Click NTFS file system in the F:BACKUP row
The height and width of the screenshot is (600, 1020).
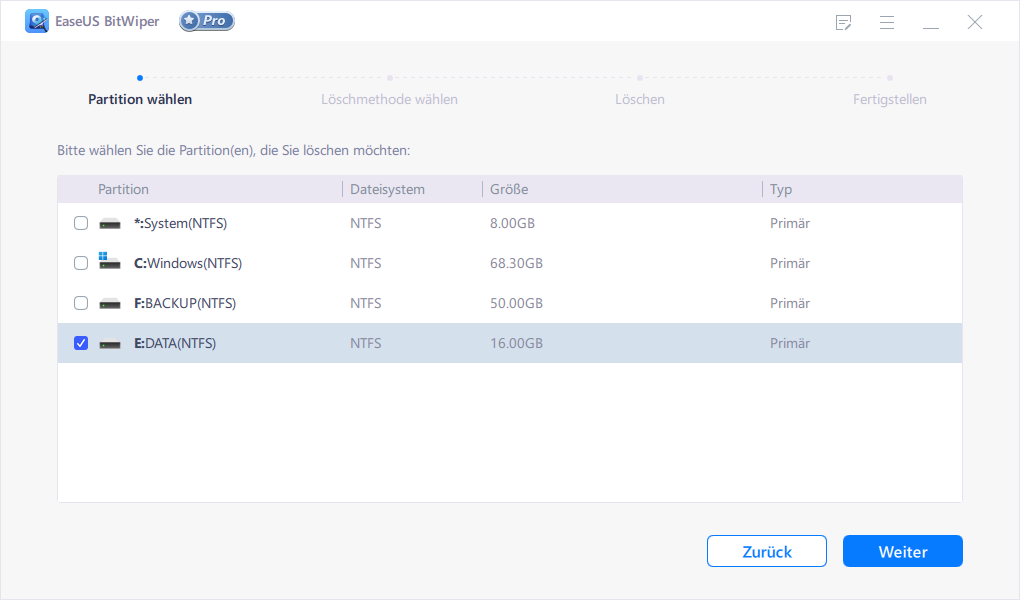pyautogui.click(x=366, y=303)
